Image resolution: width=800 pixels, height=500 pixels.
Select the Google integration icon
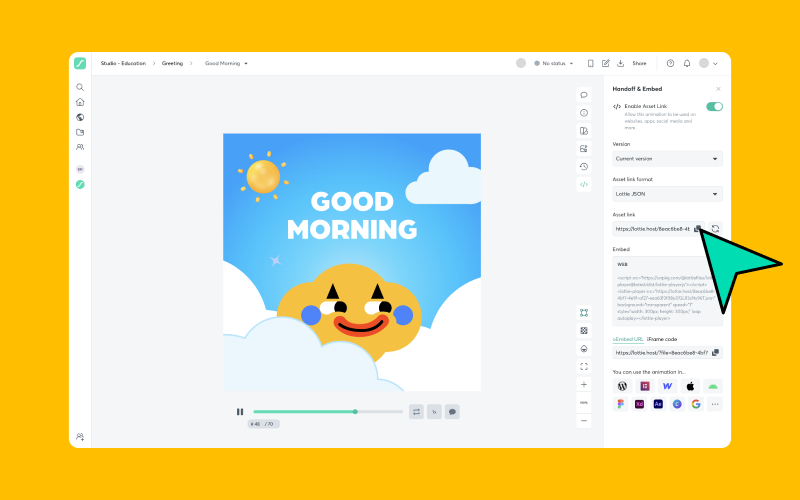coord(696,404)
